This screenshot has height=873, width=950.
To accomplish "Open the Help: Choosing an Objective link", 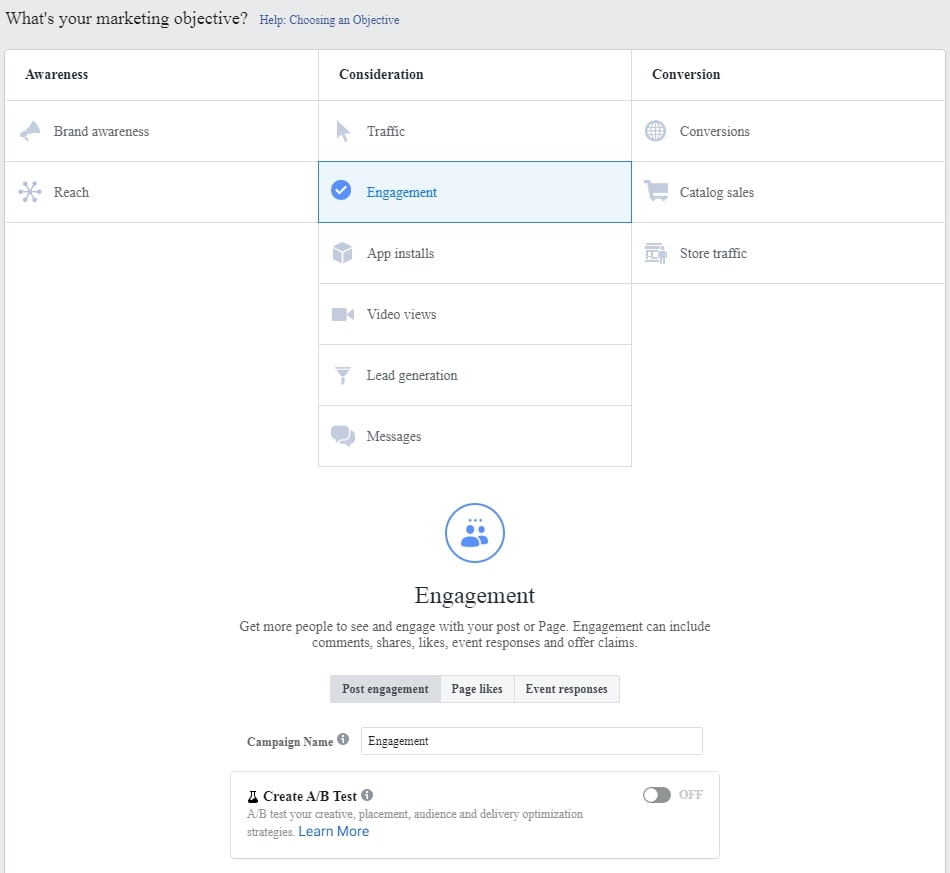I will pos(329,19).
